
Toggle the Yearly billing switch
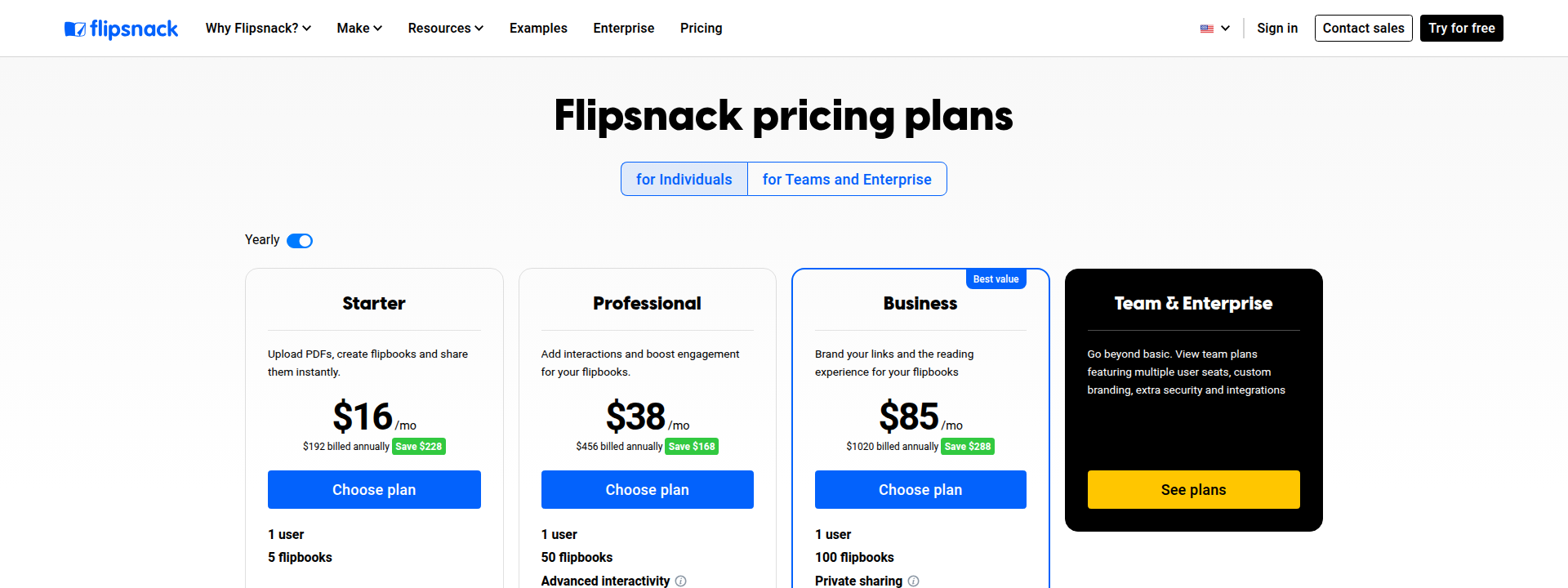point(300,240)
